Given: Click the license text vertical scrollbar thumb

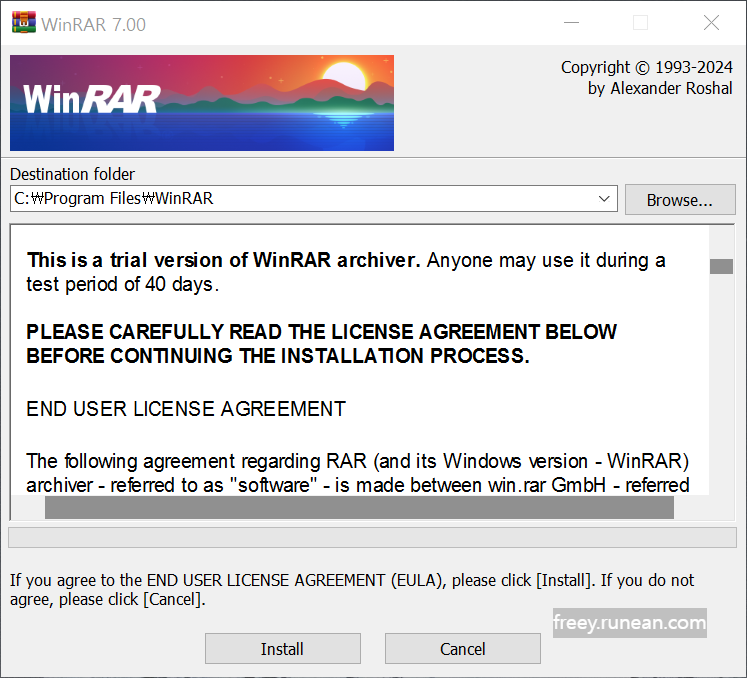Looking at the screenshot, I should click(721, 266).
